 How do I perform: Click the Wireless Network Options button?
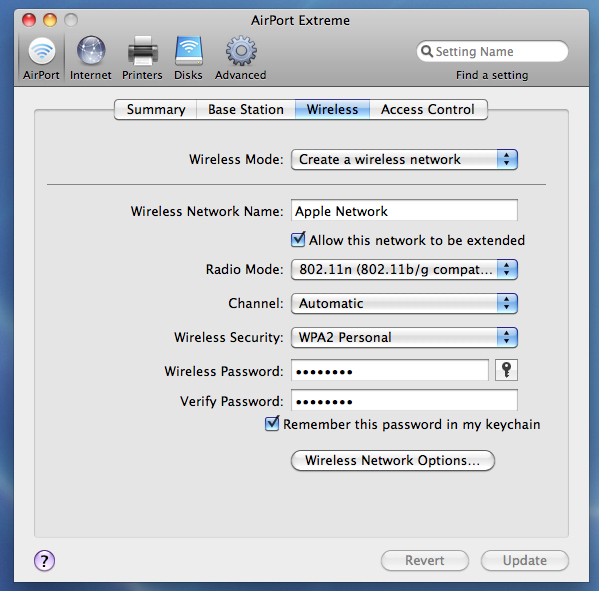(393, 460)
